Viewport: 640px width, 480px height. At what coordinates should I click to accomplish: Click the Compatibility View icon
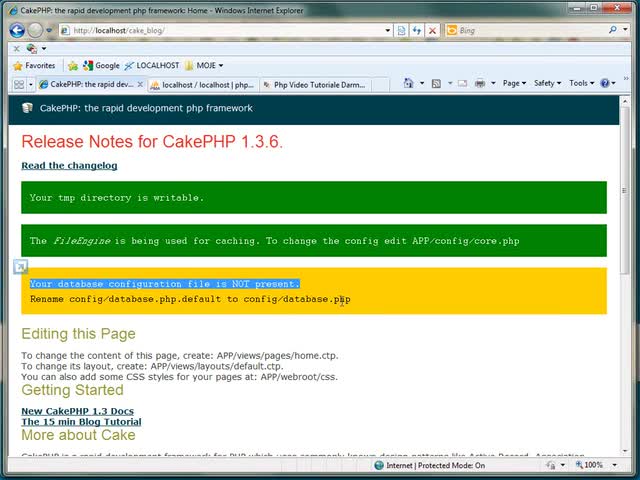[x=402, y=30]
